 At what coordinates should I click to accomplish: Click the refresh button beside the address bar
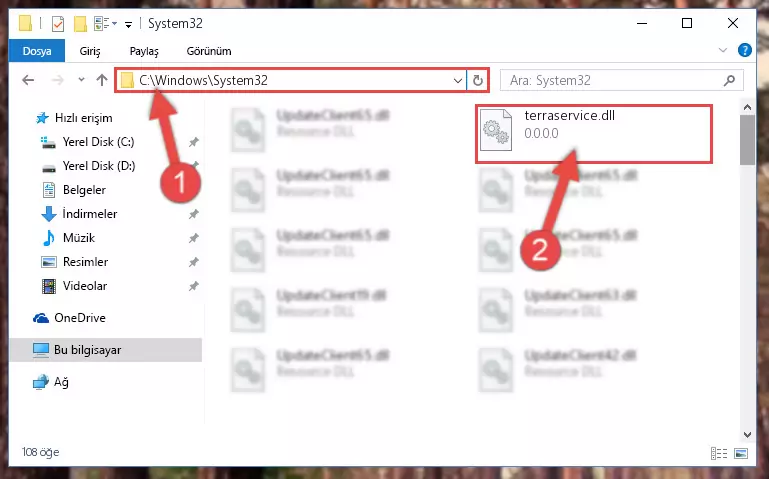478,80
